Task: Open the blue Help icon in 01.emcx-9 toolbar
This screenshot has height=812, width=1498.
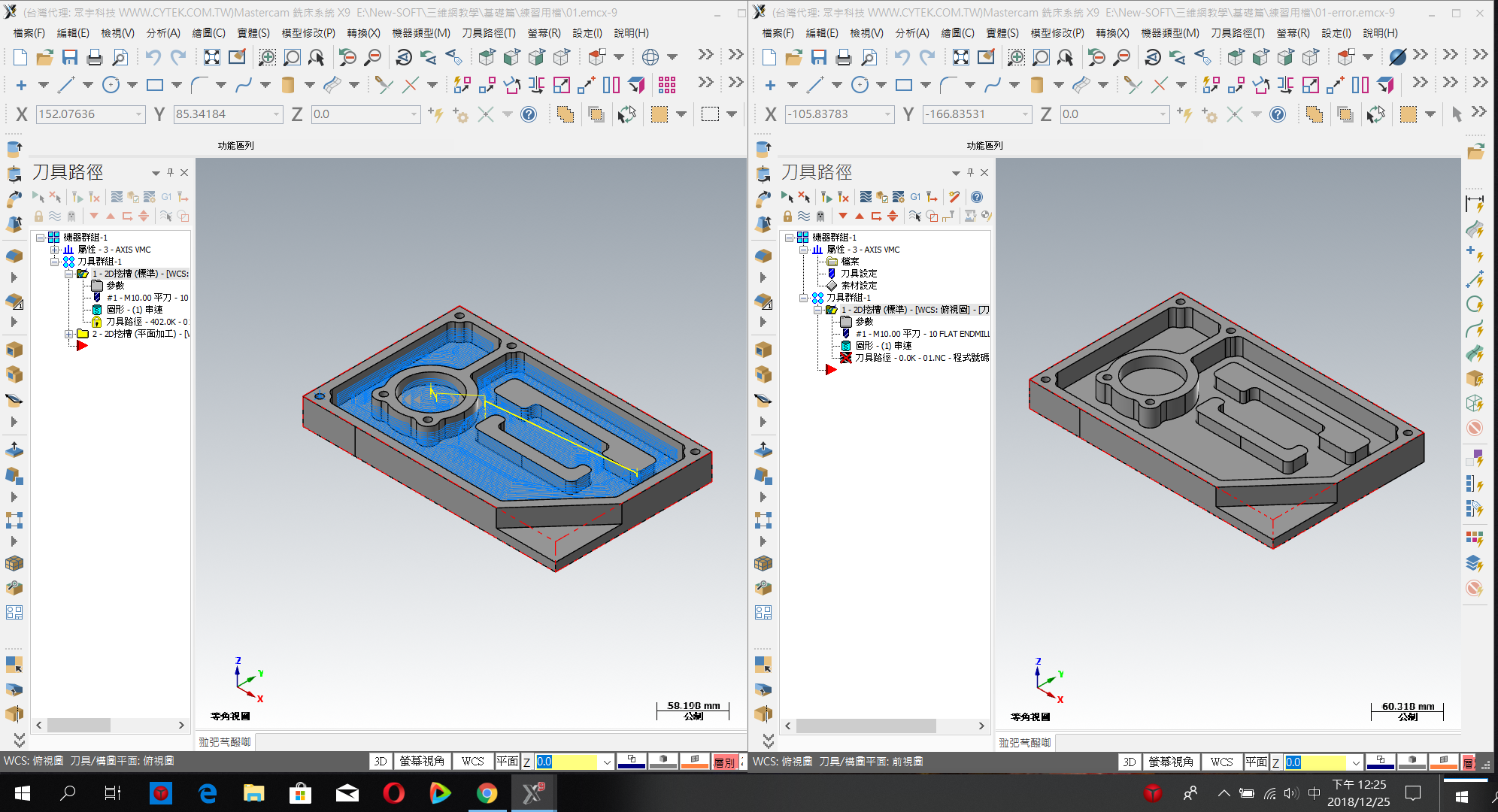Action: point(529,114)
